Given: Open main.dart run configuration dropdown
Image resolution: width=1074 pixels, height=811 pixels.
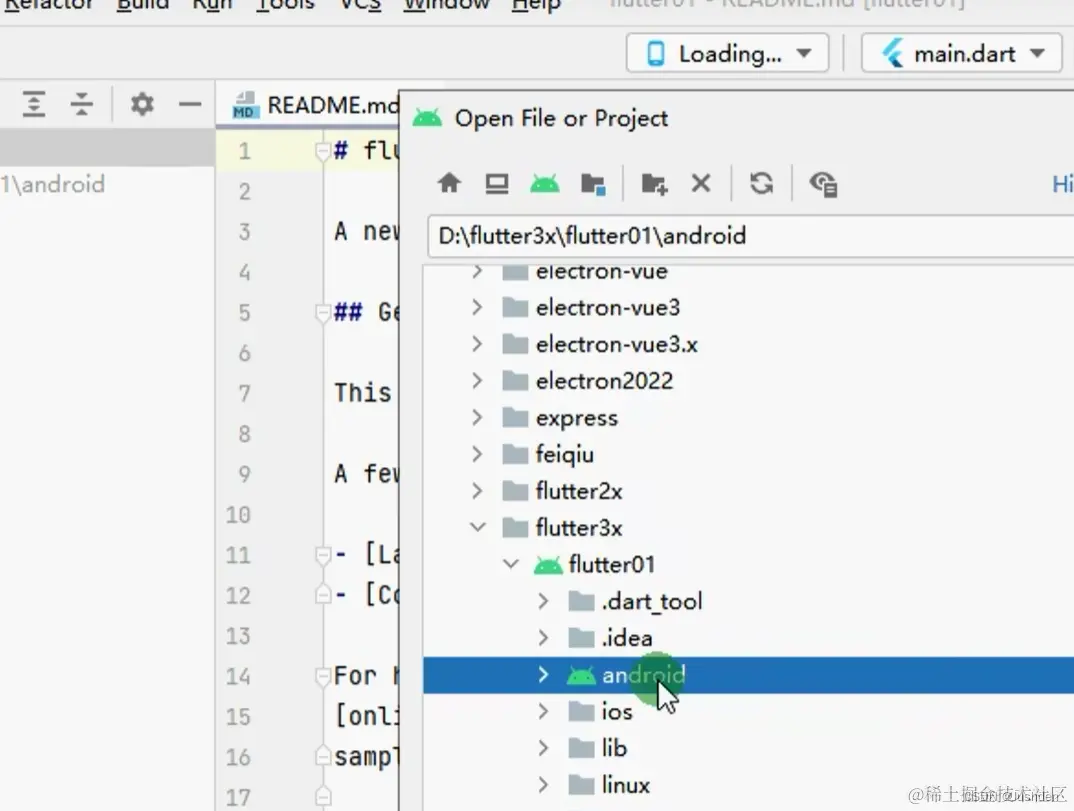Looking at the screenshot, I should pyautogui.click(x=962, y=53).
